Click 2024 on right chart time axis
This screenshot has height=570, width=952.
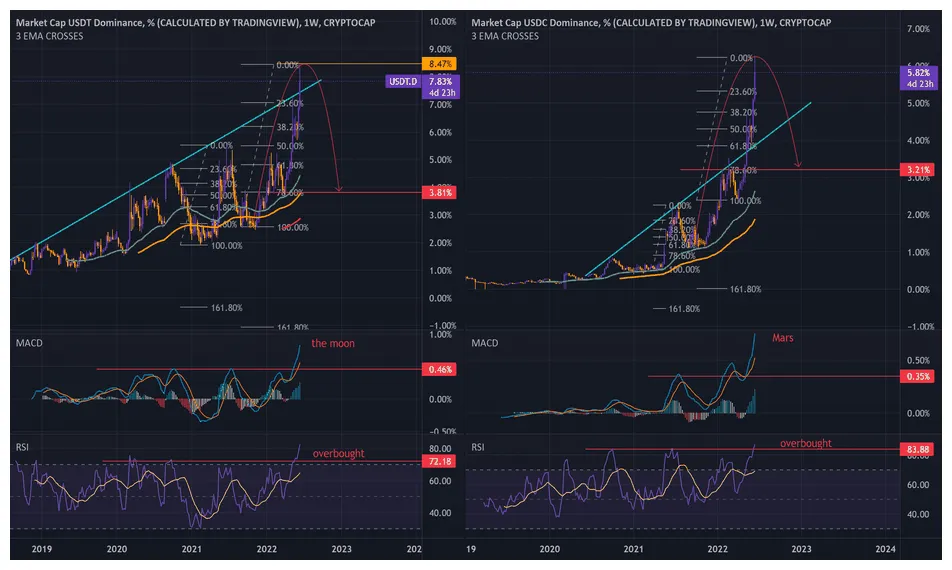(884, 549)
